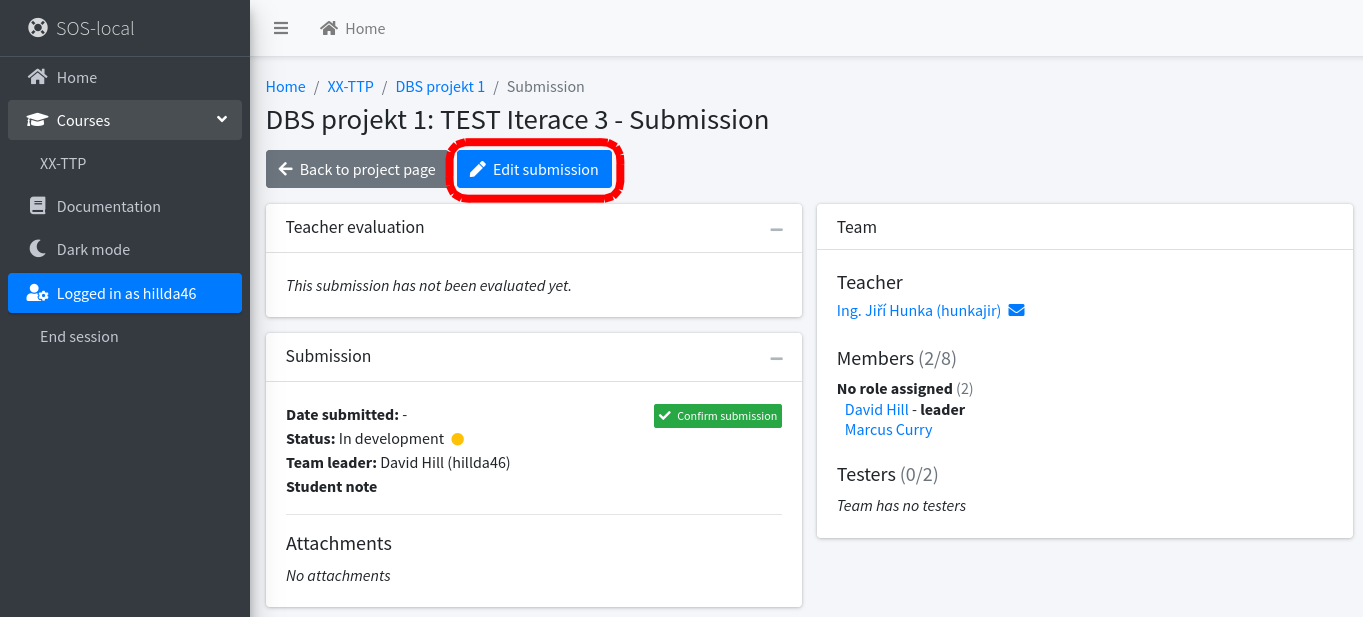Click the pencil icon on Edit submission
The height and width of the screenshot is (617, 1363).
tap(478, 169)
